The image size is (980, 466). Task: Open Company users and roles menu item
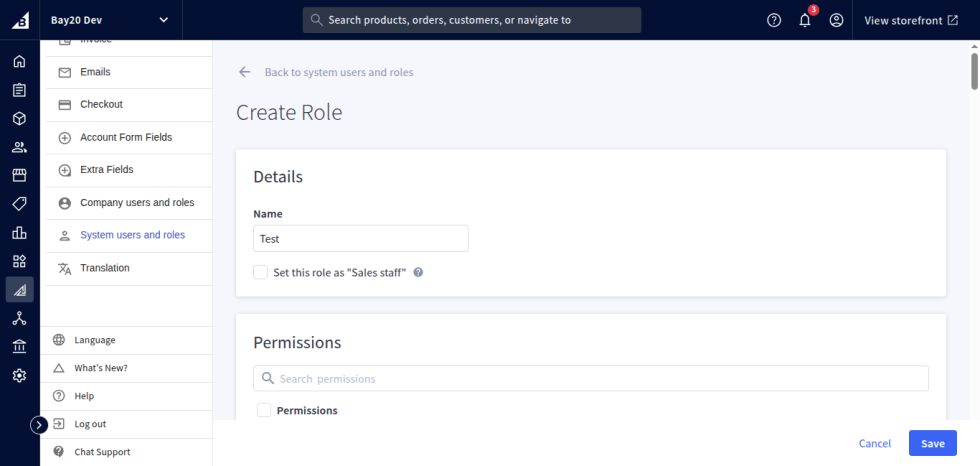tap(137, 203)
